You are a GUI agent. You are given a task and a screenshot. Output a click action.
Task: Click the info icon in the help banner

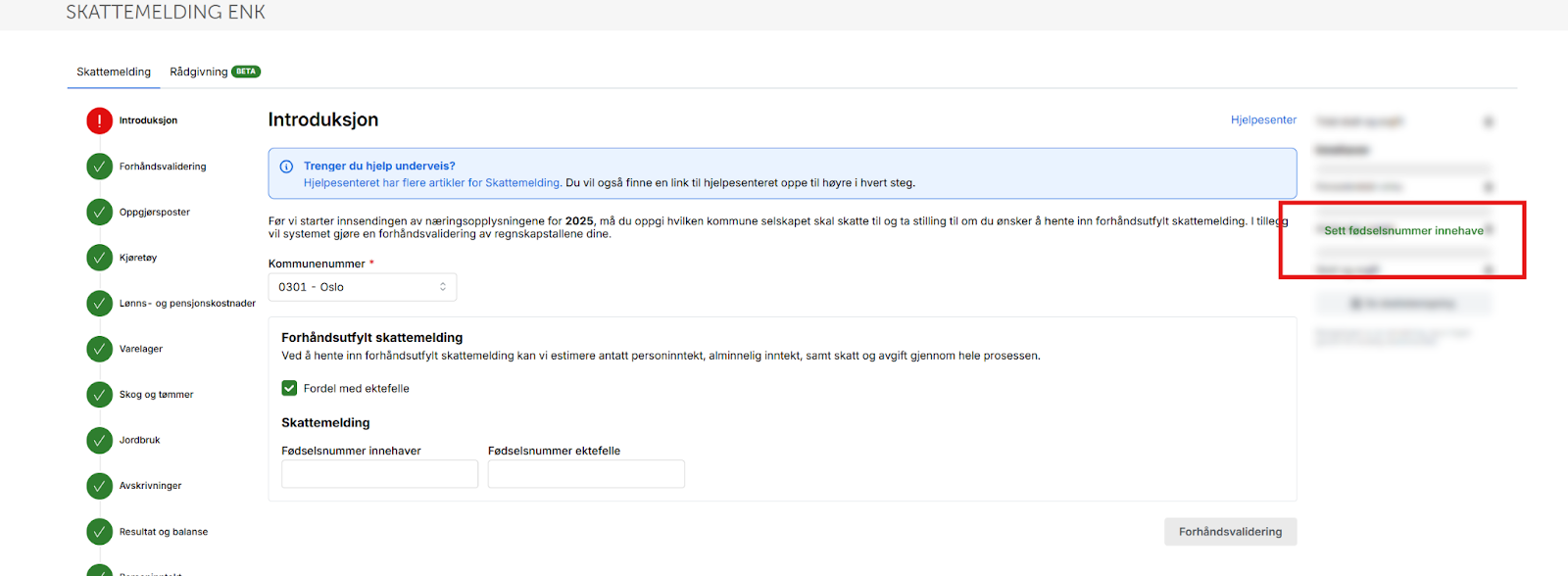point(286,167)
